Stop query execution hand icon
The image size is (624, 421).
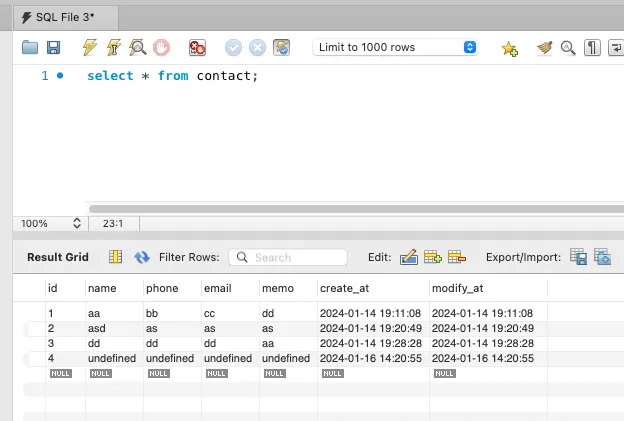pos(161,47)
